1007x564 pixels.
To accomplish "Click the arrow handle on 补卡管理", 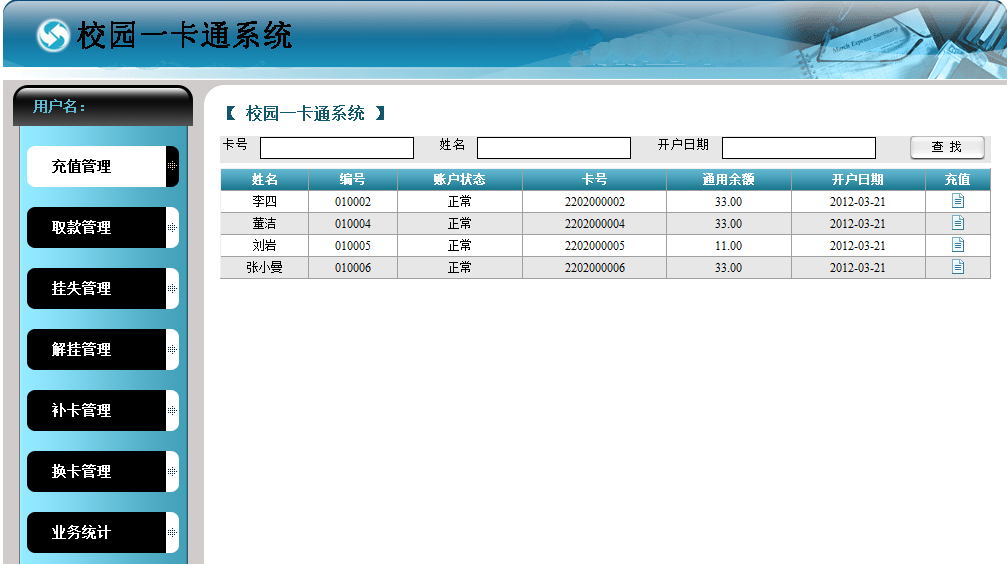I will 172,410.
